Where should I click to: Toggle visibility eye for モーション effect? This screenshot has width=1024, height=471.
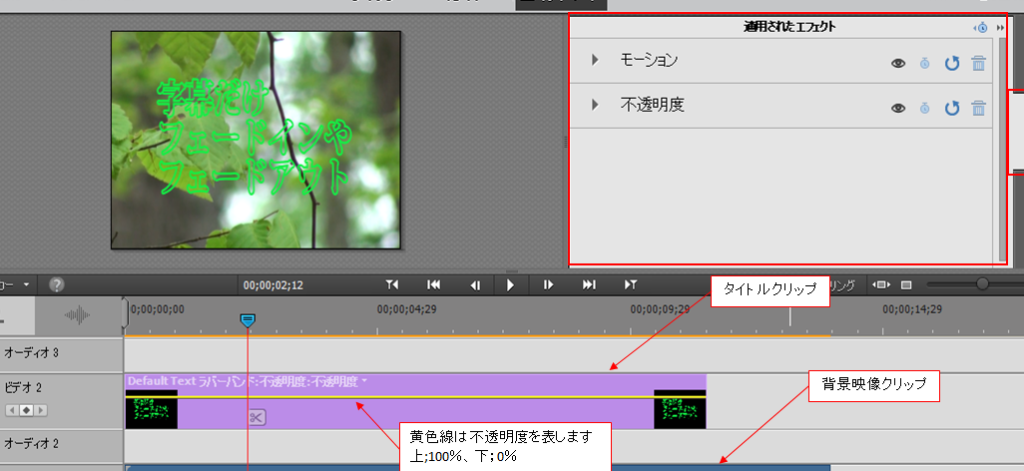[899, 63]
